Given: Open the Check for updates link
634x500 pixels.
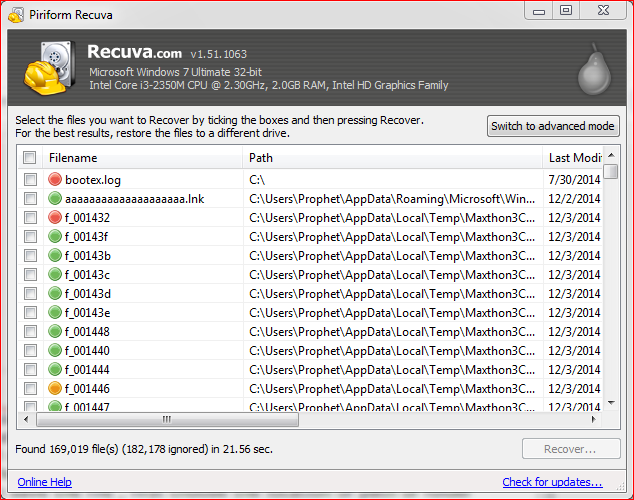Looking at the screenshot, I should [x=552, y=482].
